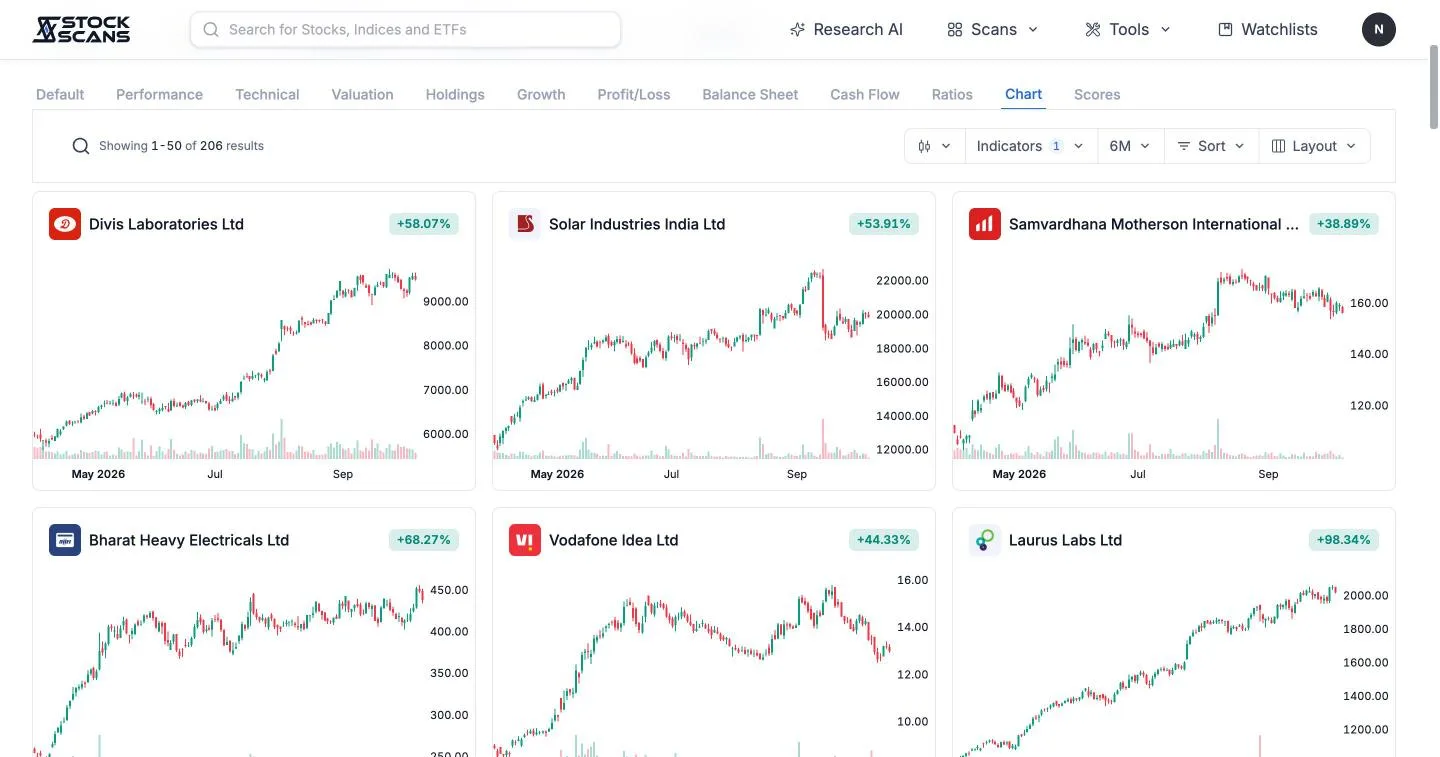This screenshot has height=757, width=1440.
Task: Switch to the Scores tab
Action: [x=1097, y=94]
